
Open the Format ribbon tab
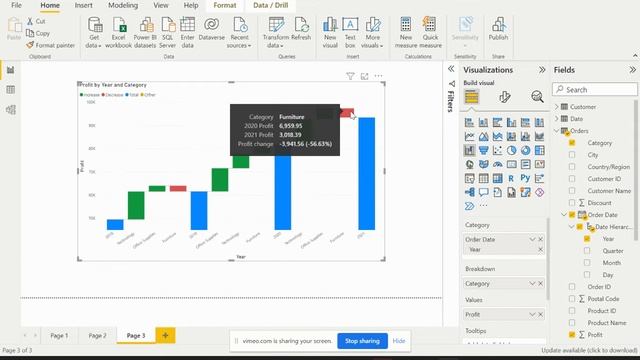pyautogui.click(x=225, y=5)
